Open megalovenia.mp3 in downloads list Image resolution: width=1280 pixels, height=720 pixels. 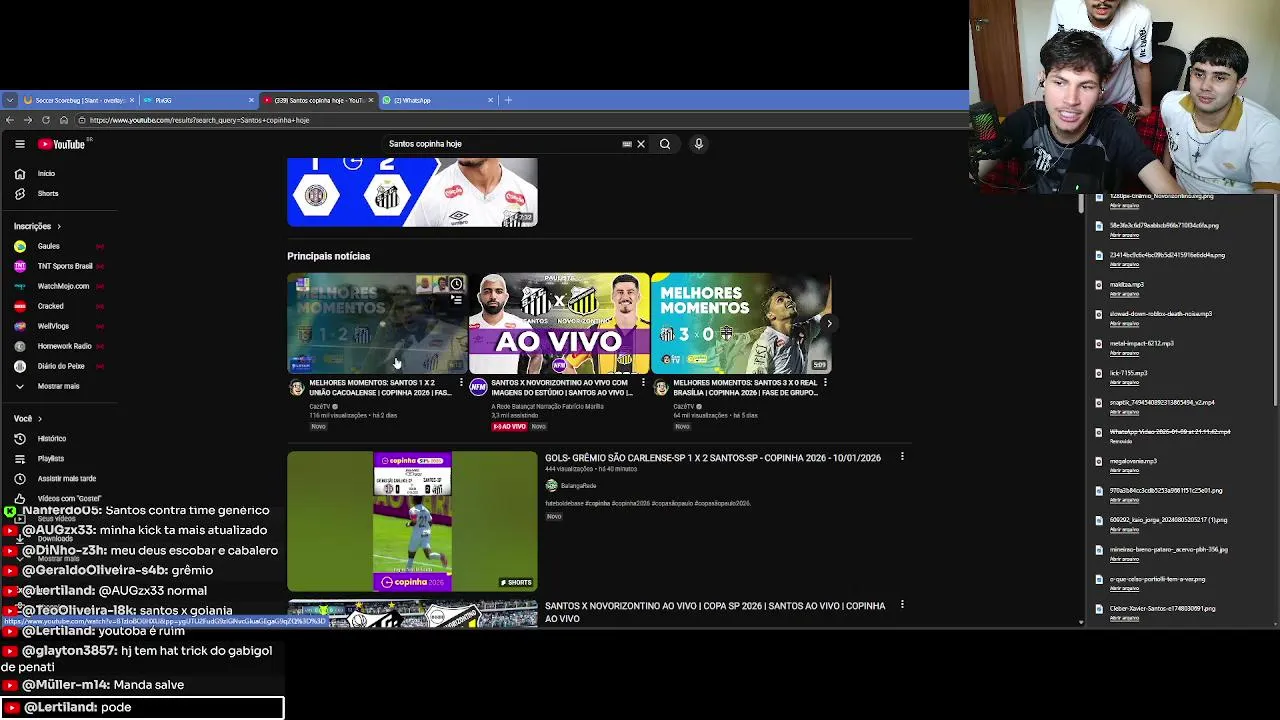[1133, 461]
